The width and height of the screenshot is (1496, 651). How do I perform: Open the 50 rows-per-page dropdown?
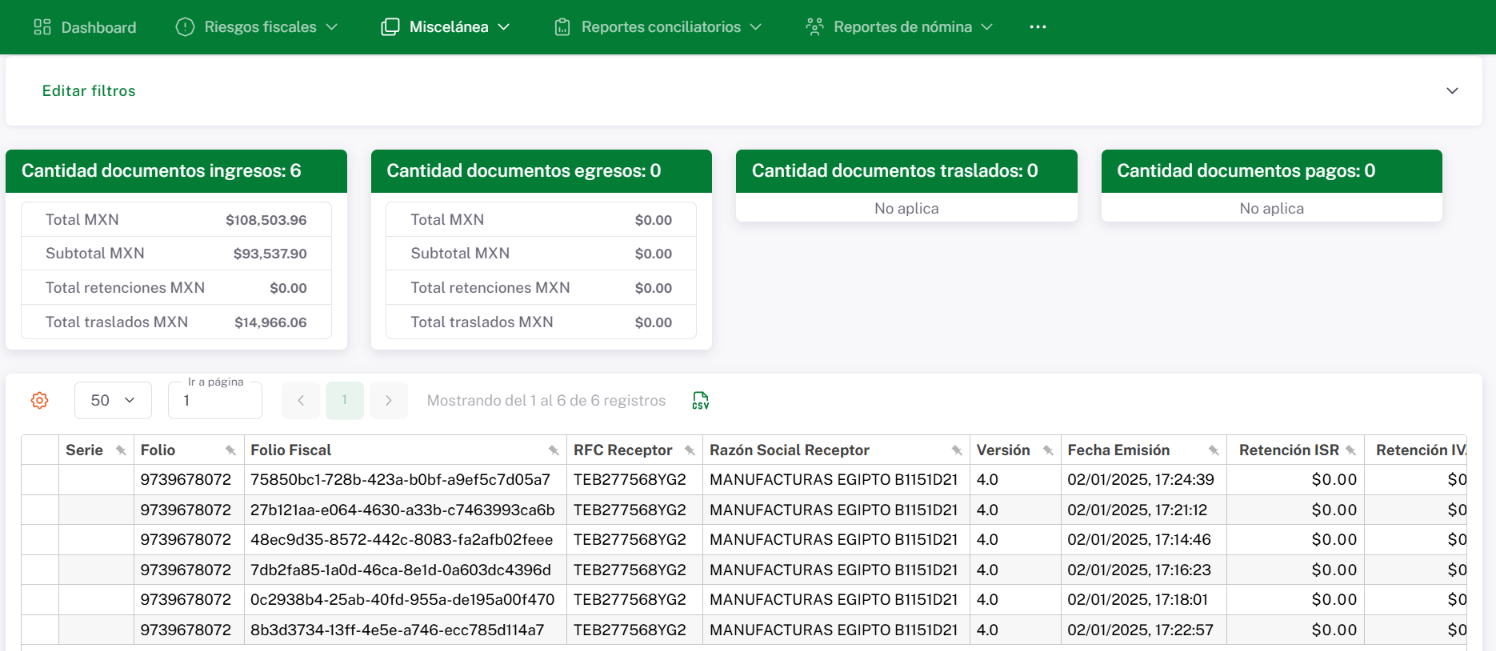[112, 401]
